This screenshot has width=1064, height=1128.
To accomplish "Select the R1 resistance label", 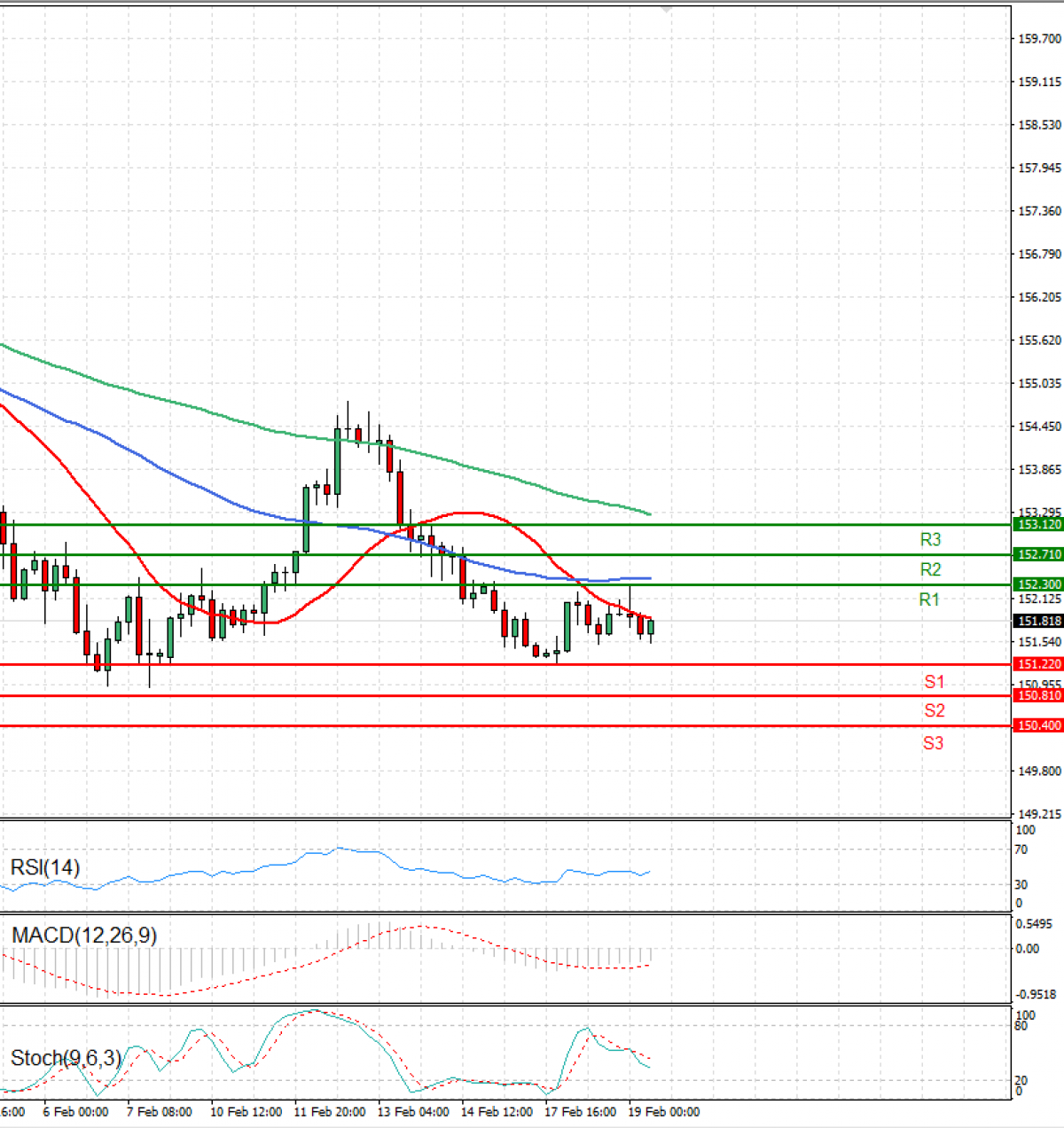I will (928, 599).
